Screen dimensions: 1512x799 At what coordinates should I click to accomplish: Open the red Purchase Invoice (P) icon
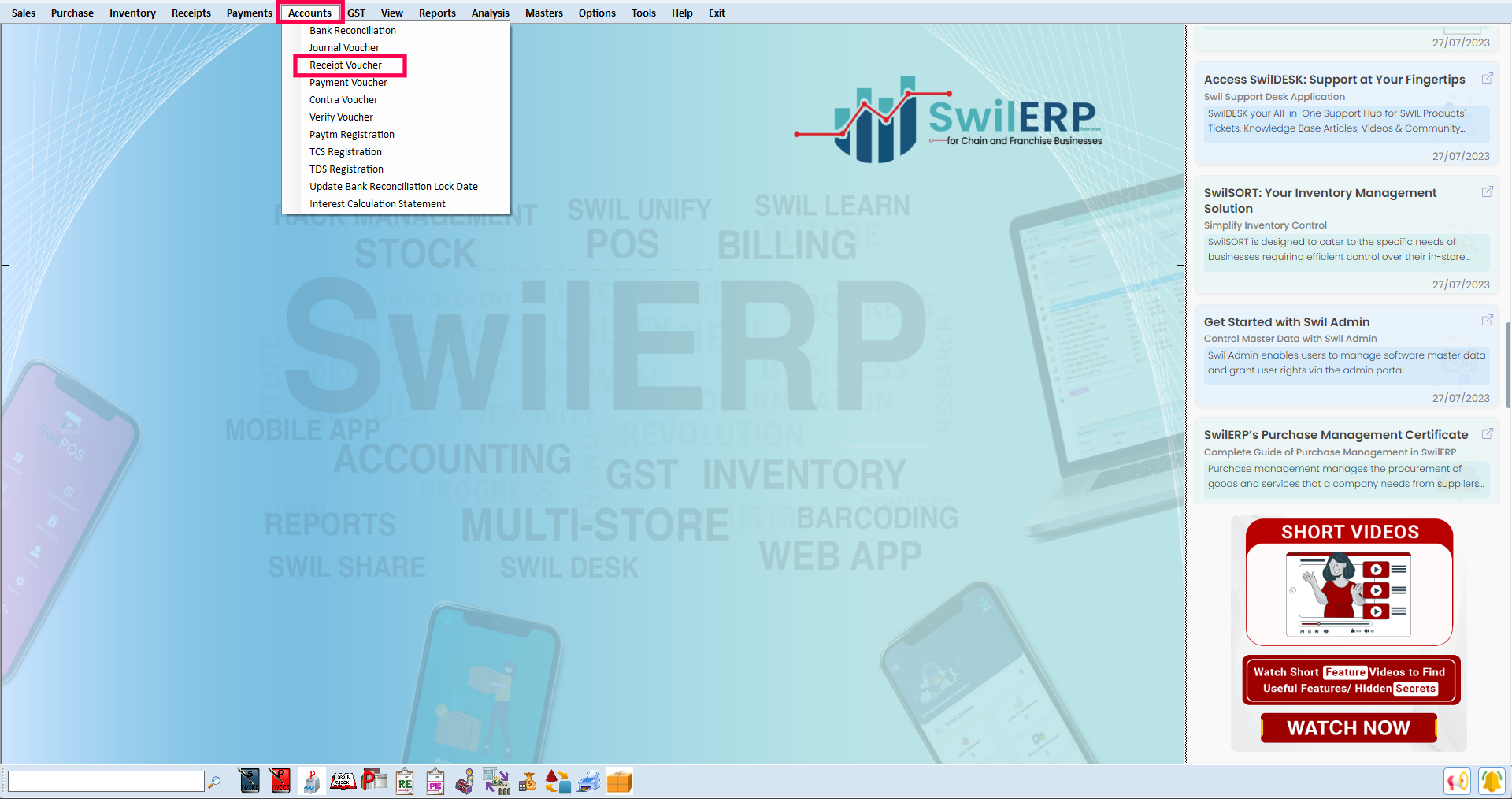pos(280,781)
